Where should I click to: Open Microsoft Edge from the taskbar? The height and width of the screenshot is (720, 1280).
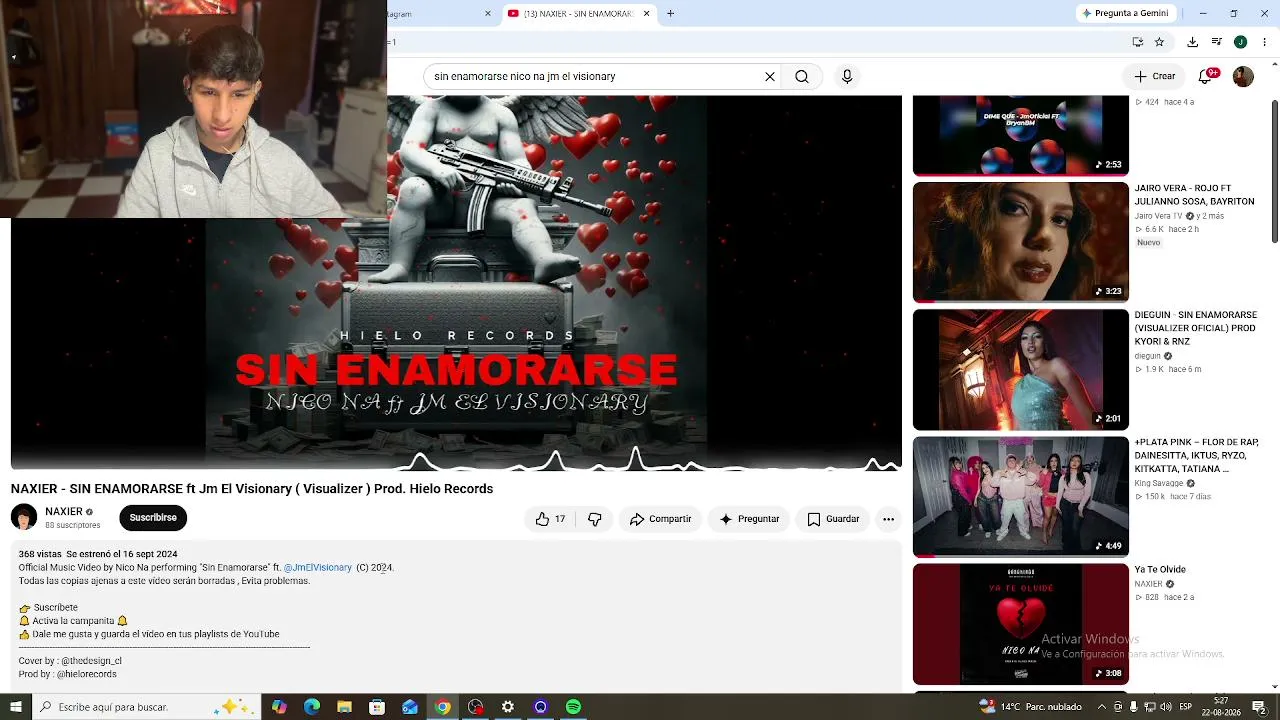pos(312,707)
